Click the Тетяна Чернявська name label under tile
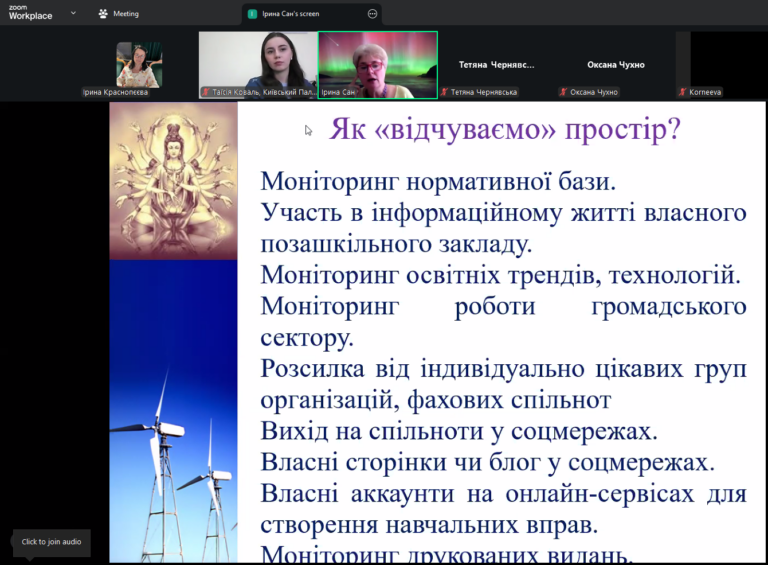This screenshot has width=768, height=565. pyautogui.click(x=483, y=92)
